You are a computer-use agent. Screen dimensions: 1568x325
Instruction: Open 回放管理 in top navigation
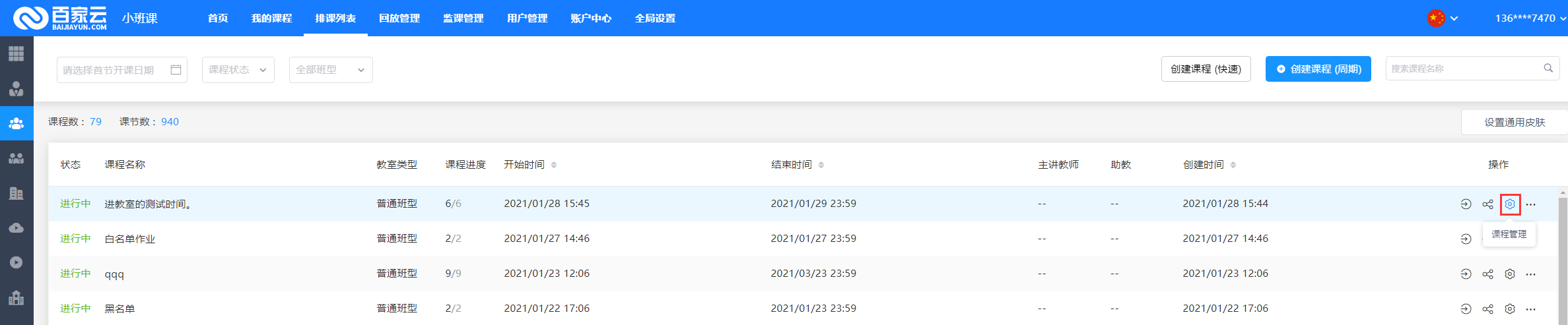399,18
